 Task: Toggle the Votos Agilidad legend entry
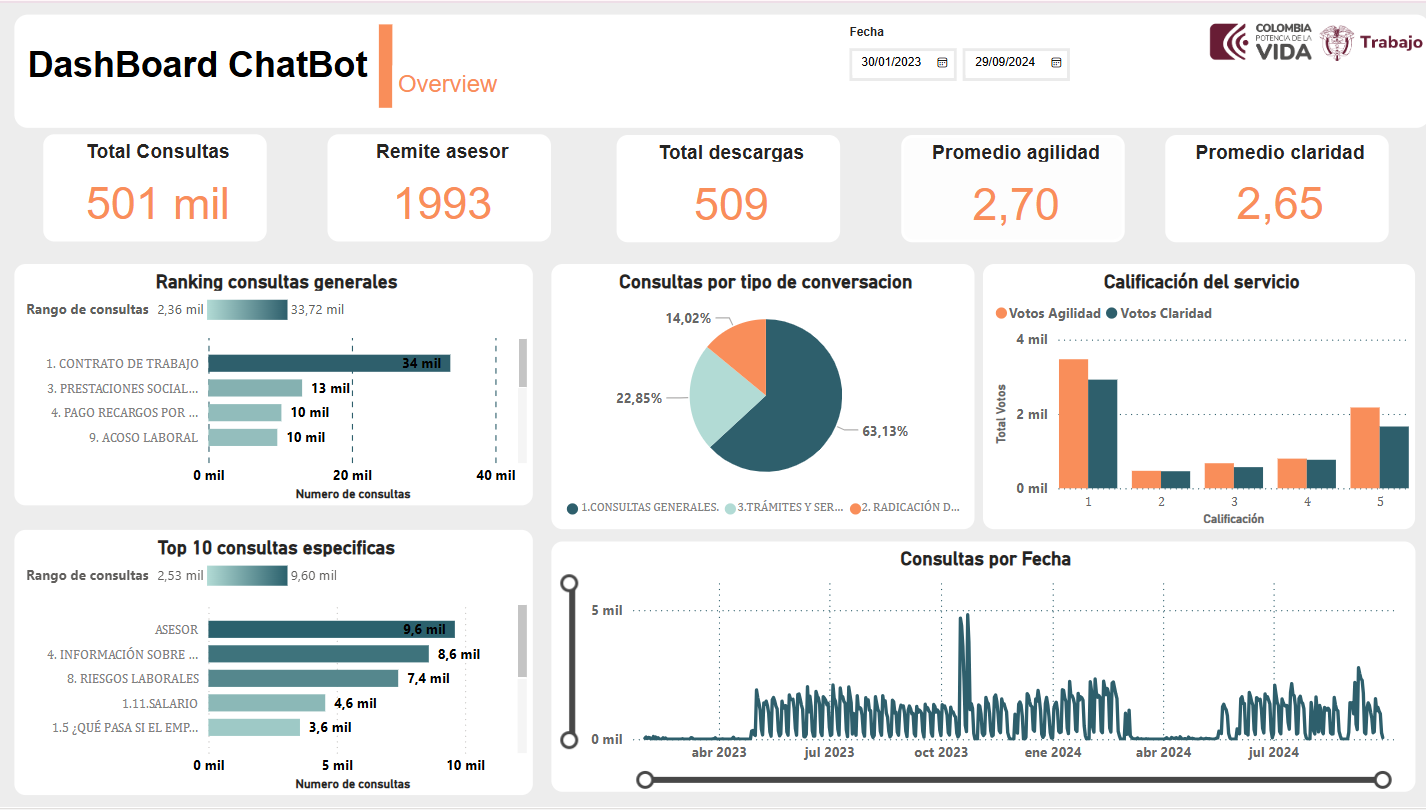pos(1048,313)
